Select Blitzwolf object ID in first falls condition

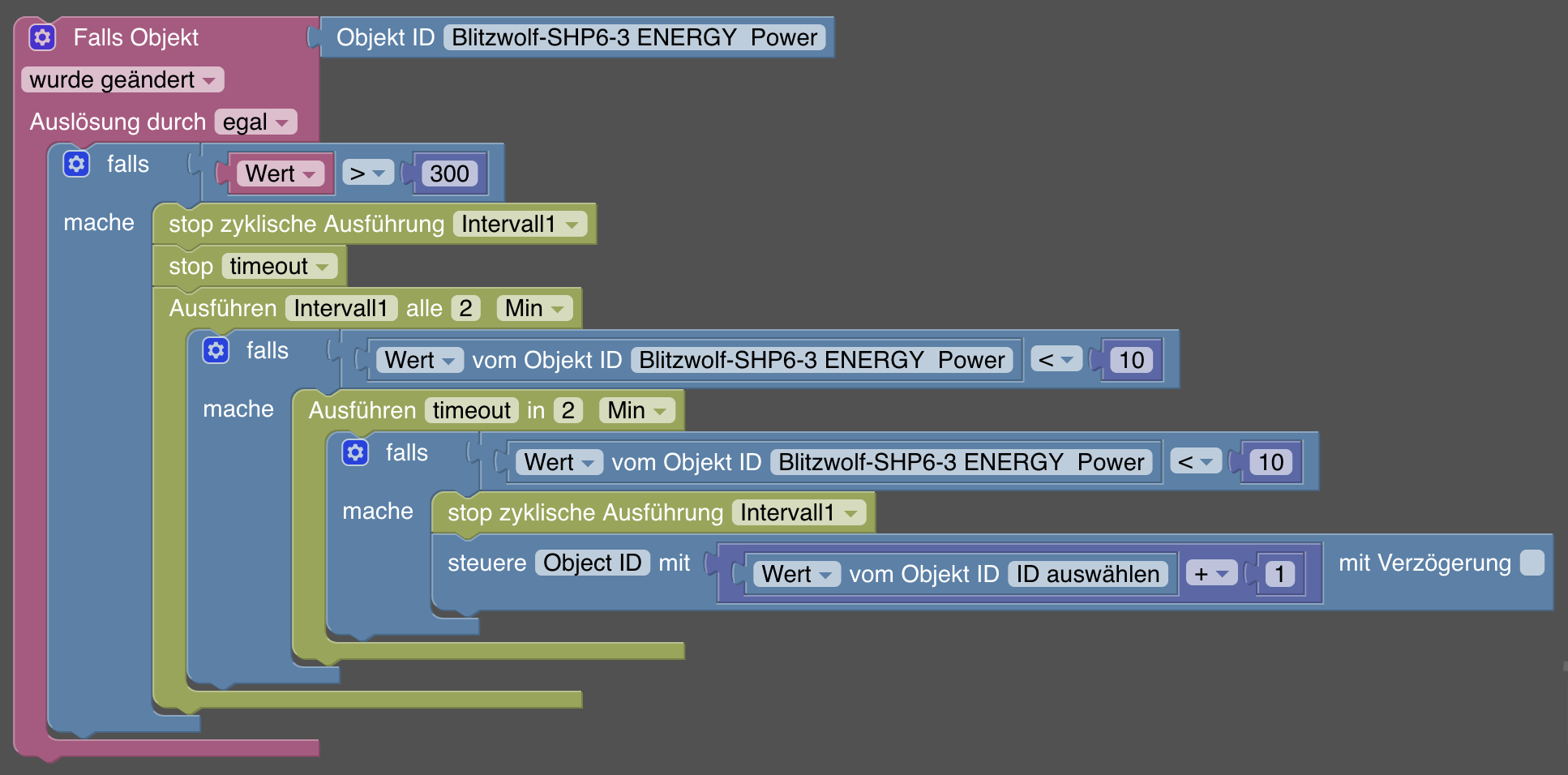point(822,360)
